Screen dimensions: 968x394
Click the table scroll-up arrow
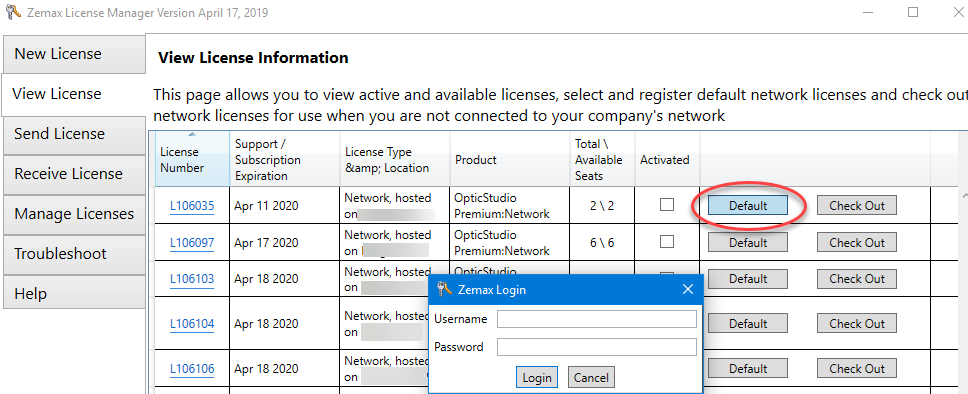click(x=964, y=195)
